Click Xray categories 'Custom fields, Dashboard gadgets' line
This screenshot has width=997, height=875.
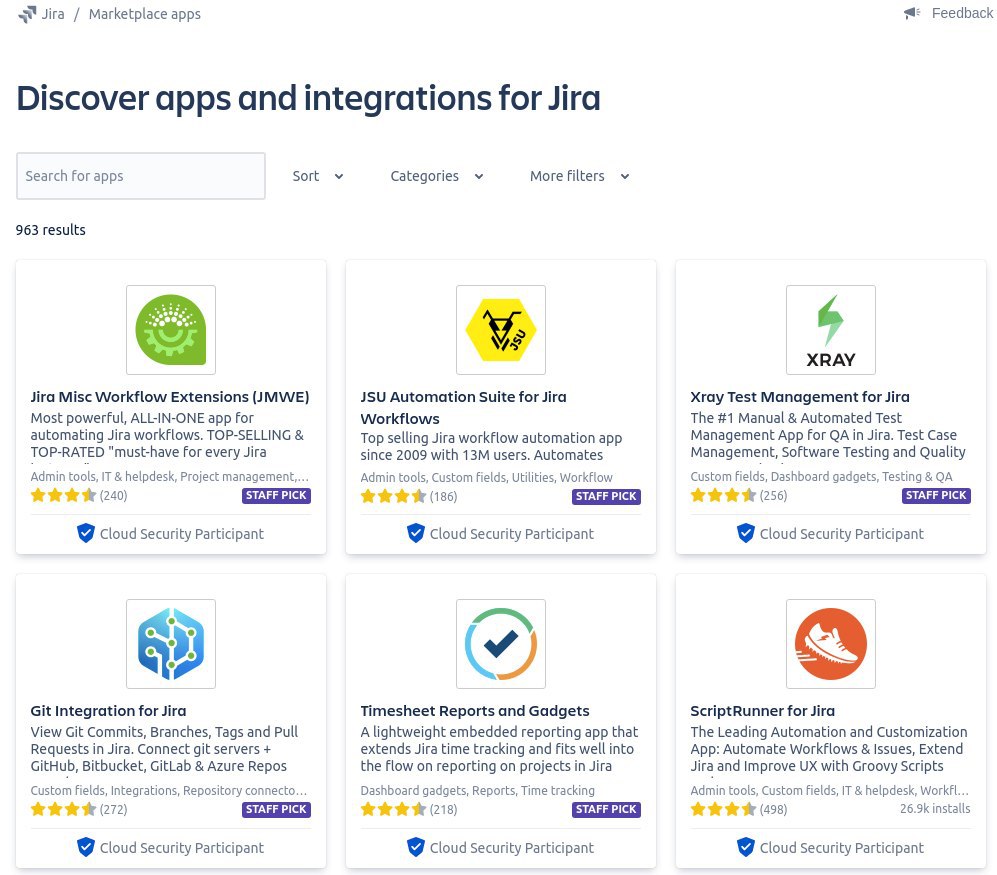pos(822,477)
